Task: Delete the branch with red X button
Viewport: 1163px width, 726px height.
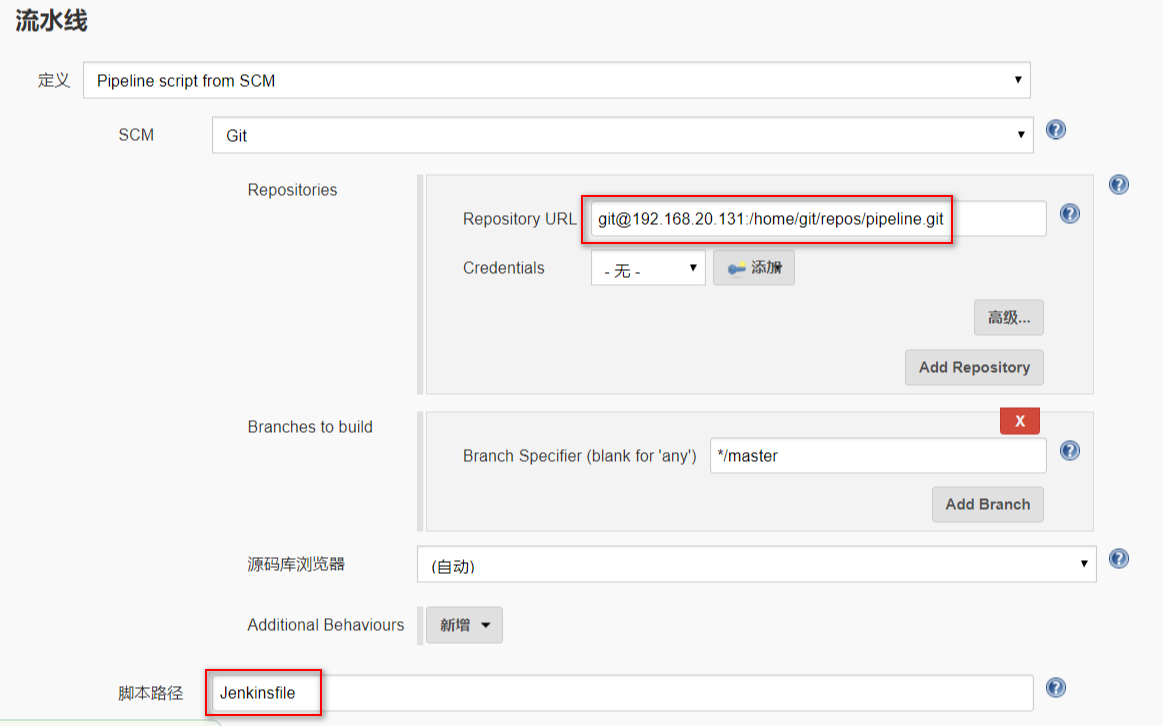Action: 1019,421
